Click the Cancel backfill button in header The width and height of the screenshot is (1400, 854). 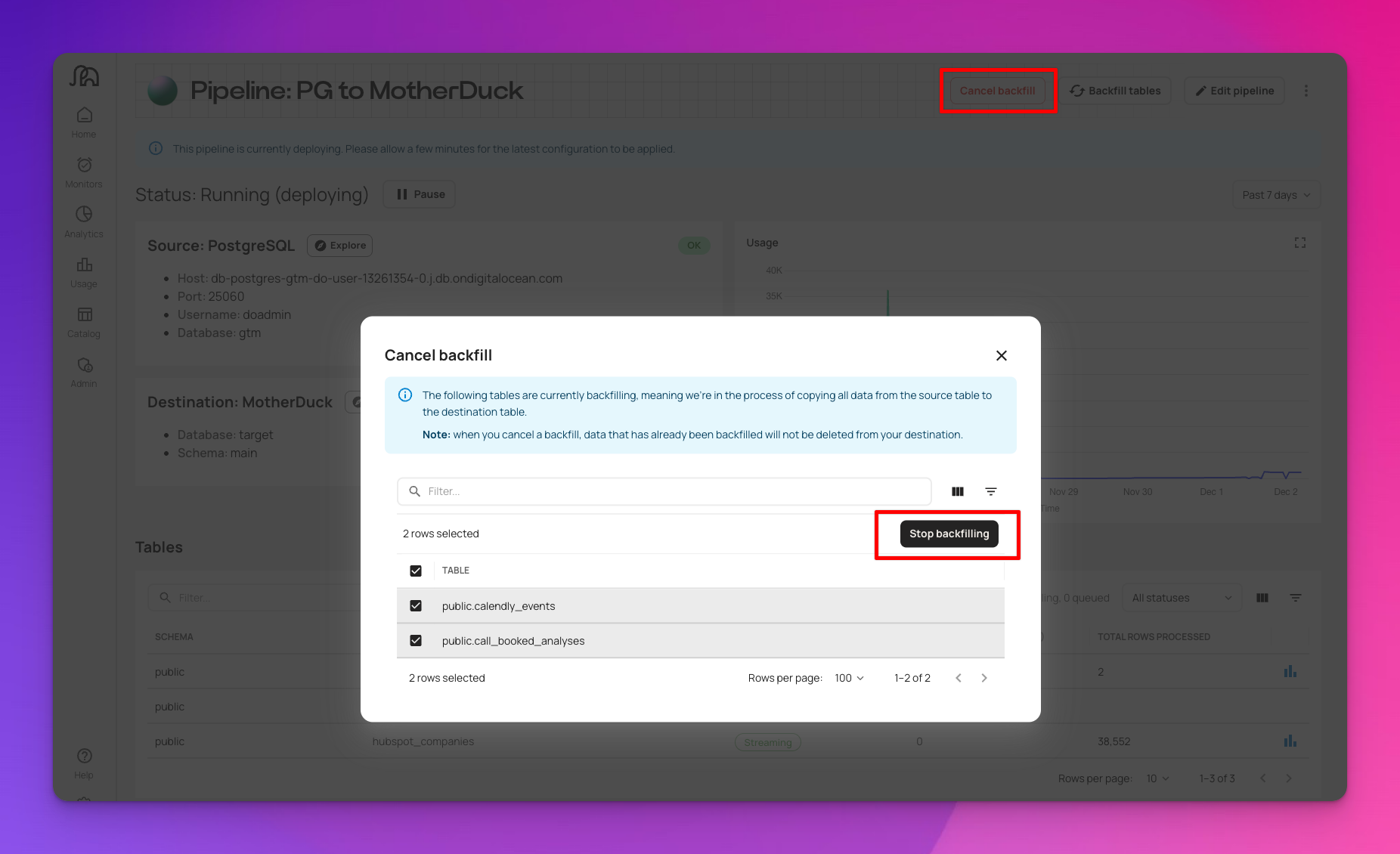pos(998,91)
